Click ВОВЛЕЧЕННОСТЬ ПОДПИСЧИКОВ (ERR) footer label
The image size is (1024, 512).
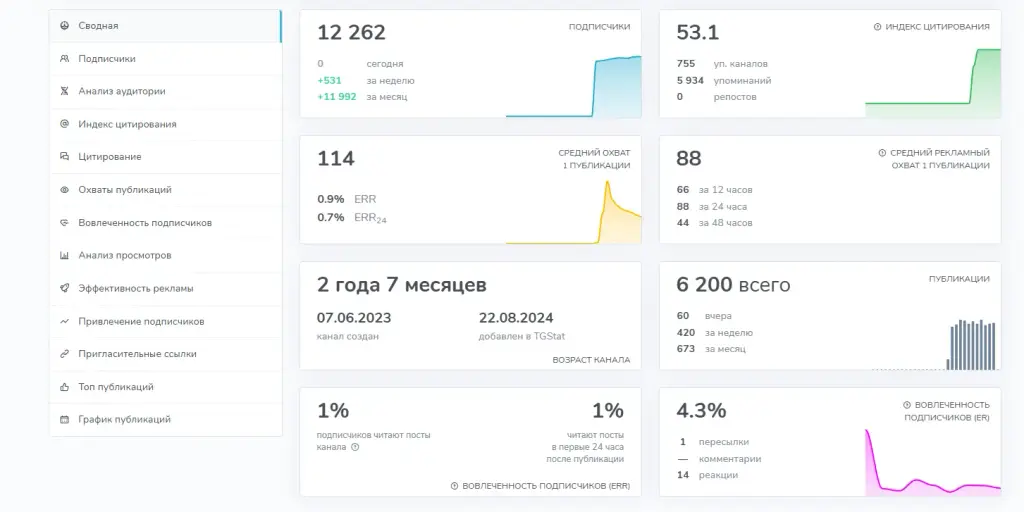(x=546, y=486)
